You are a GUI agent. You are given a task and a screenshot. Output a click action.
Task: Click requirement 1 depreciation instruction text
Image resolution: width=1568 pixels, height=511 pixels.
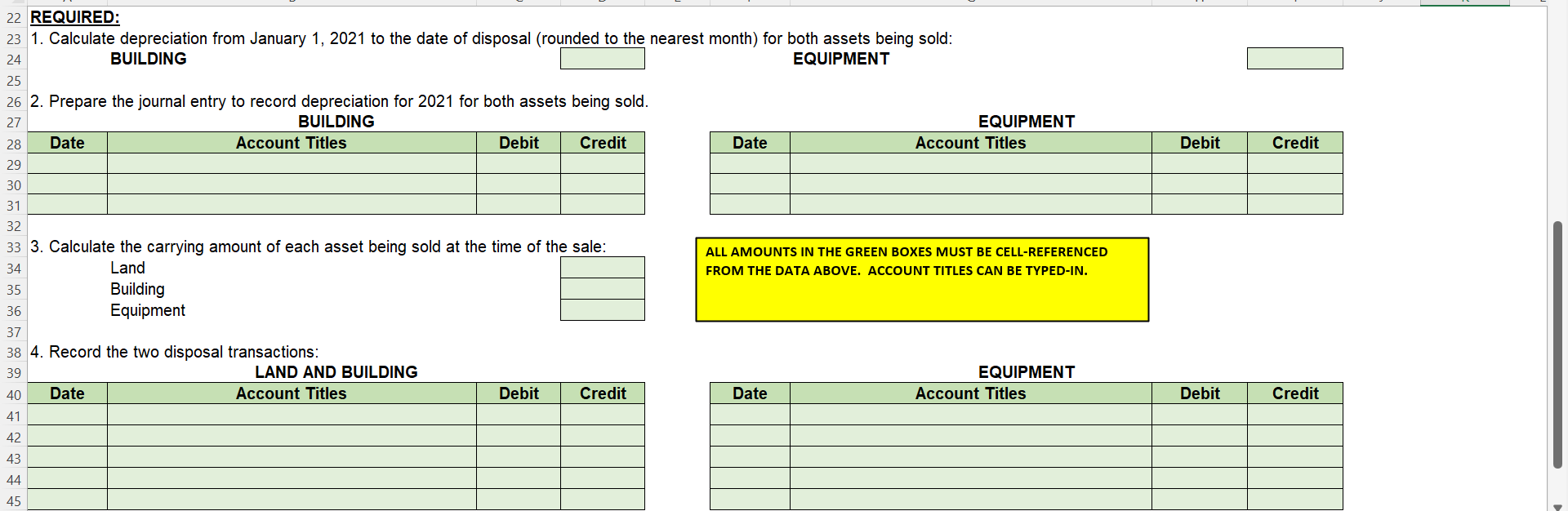coord(491,38)
